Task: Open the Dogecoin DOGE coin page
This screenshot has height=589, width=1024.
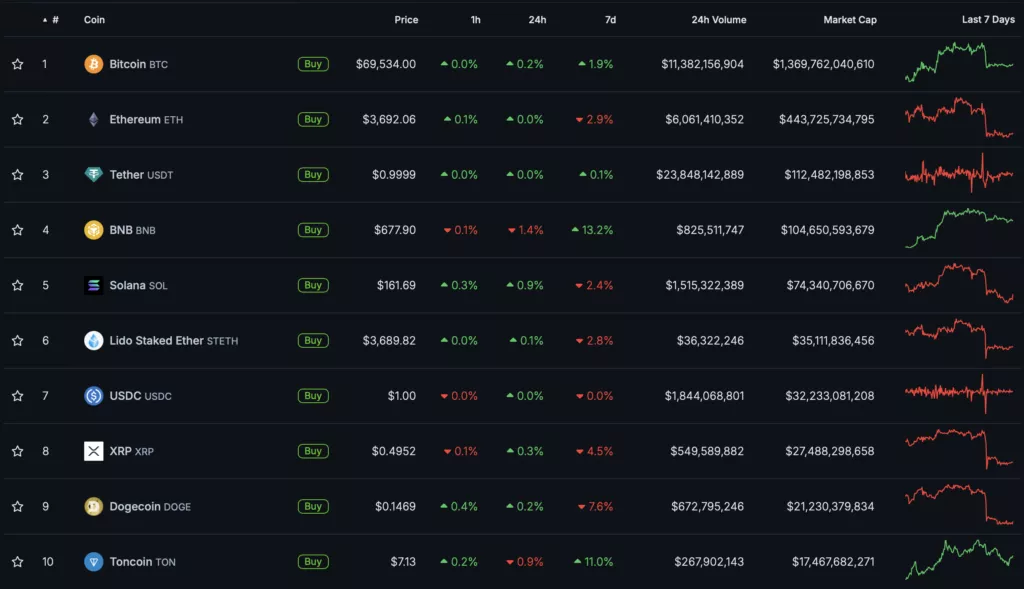Action: (150, 506)
